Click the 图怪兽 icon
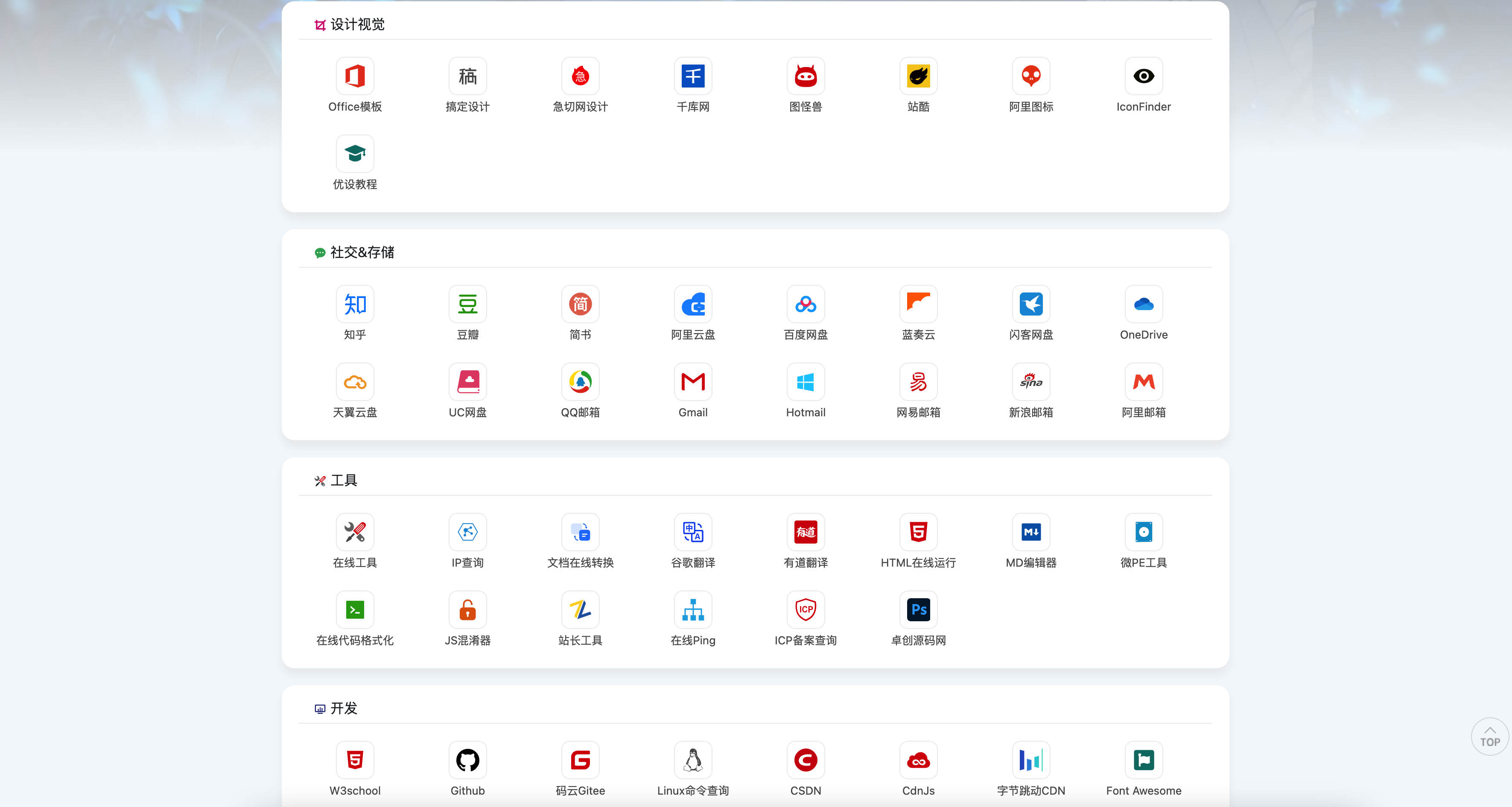Image resolution: width=1512 pixels, height=807 pixels. point(805,76)
